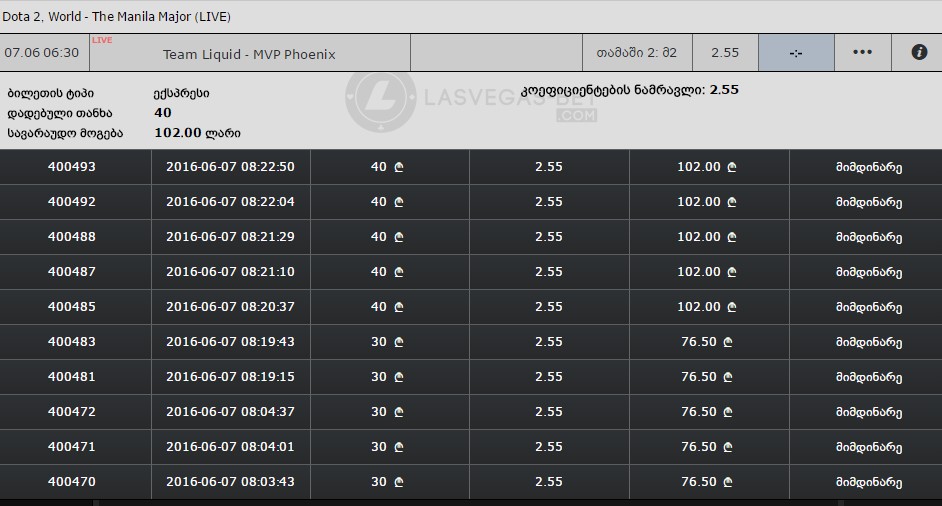Click the 2.55 coefficient in row 400472
Viewport: 942px width, 506px height.
[548, 411]
